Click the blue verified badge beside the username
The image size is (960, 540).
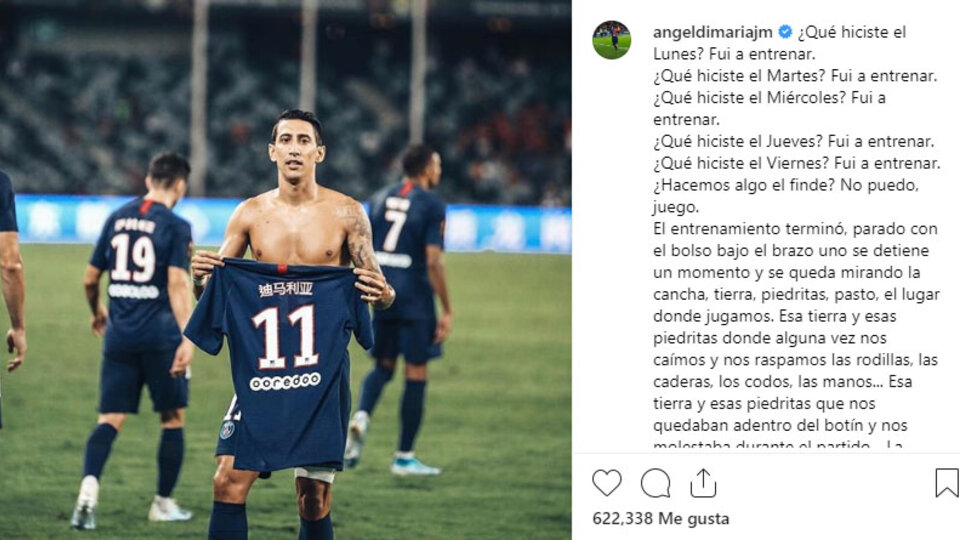point(785,32)
